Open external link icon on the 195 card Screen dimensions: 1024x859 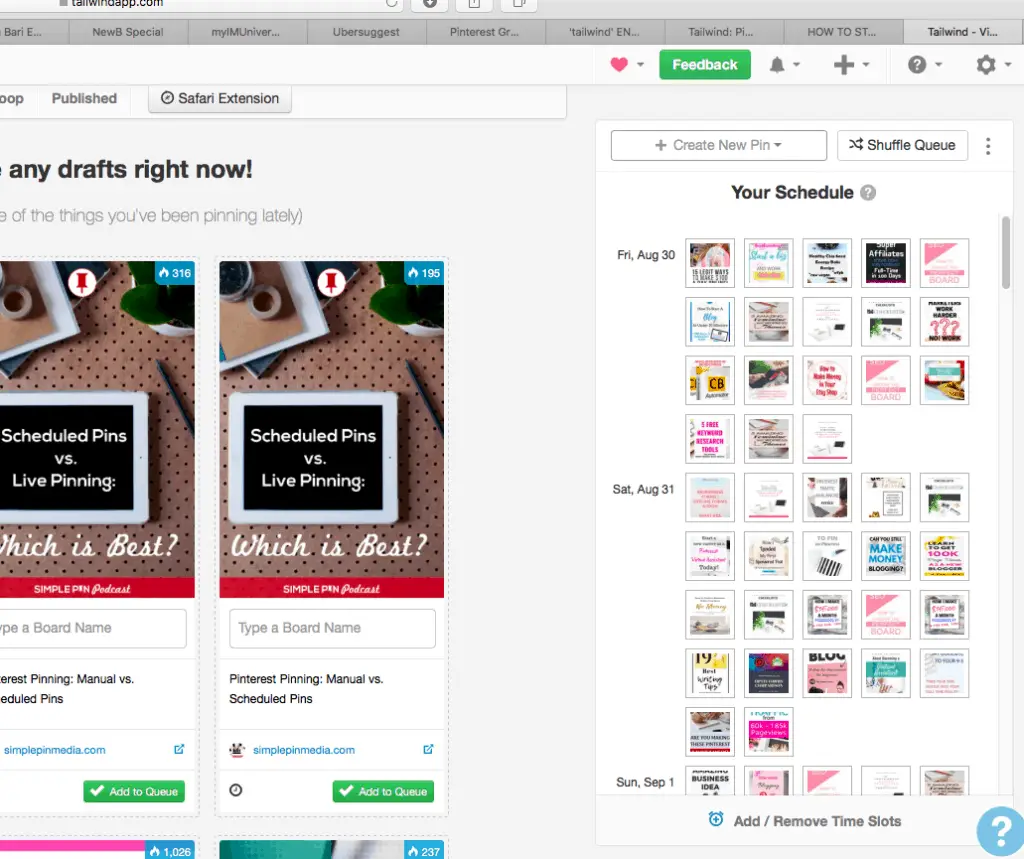tap(428, 749)
